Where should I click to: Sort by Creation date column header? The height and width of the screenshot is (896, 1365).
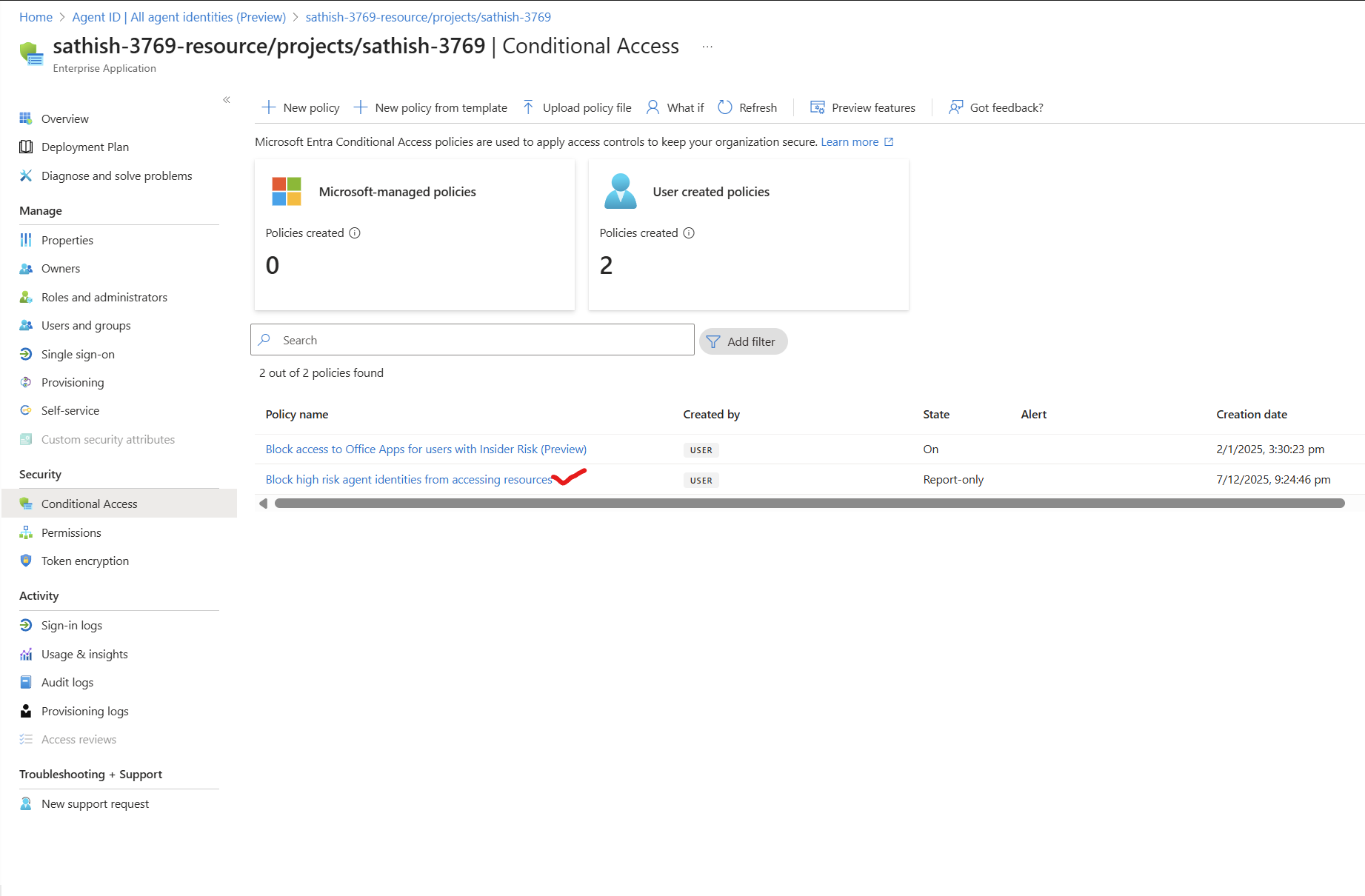point(1251,415)
